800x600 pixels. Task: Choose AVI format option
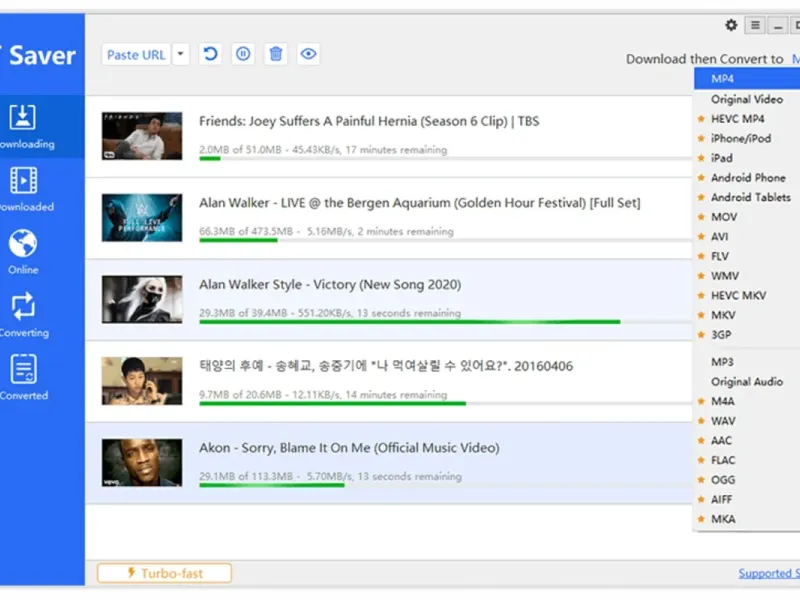tap(747, 237)
